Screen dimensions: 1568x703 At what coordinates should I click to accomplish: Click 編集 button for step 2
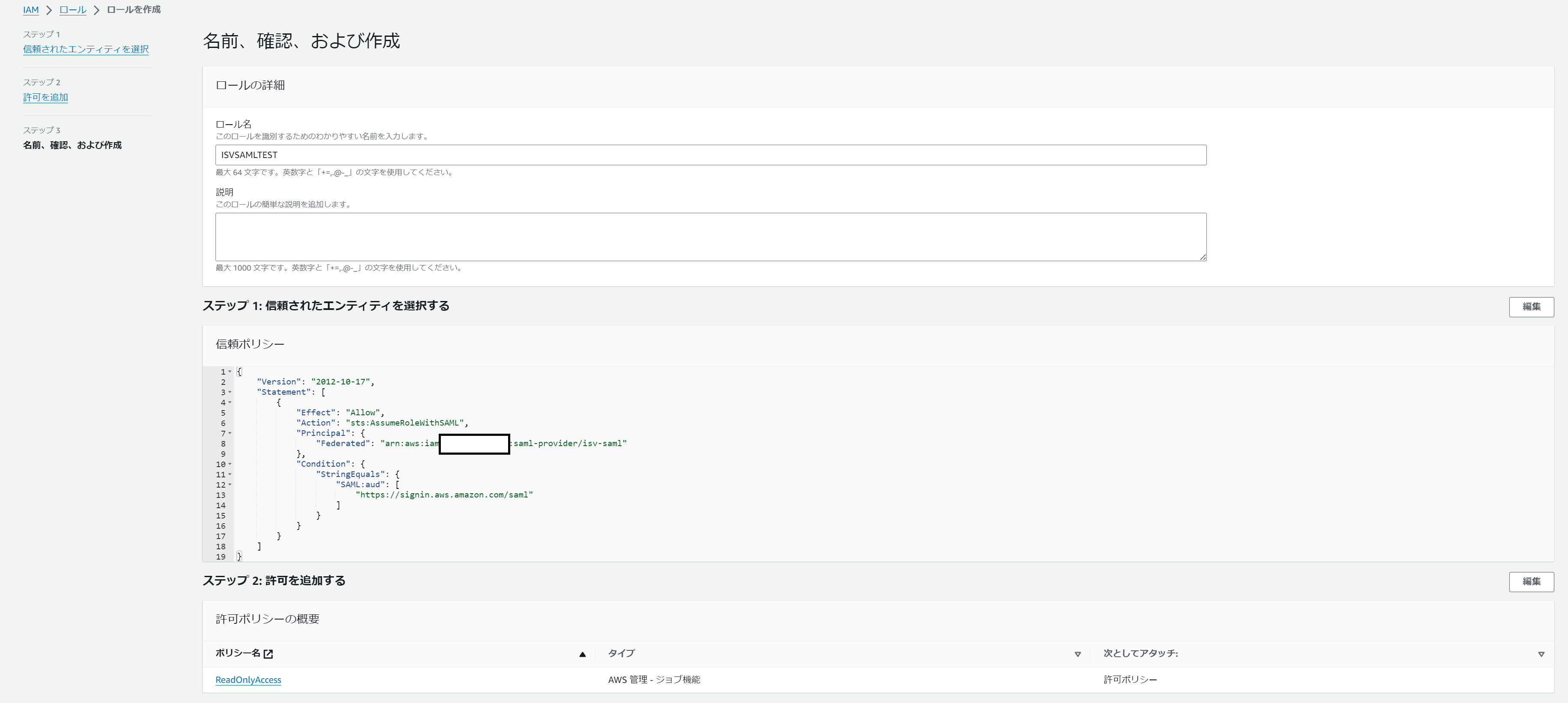(x=1531, y=581)
